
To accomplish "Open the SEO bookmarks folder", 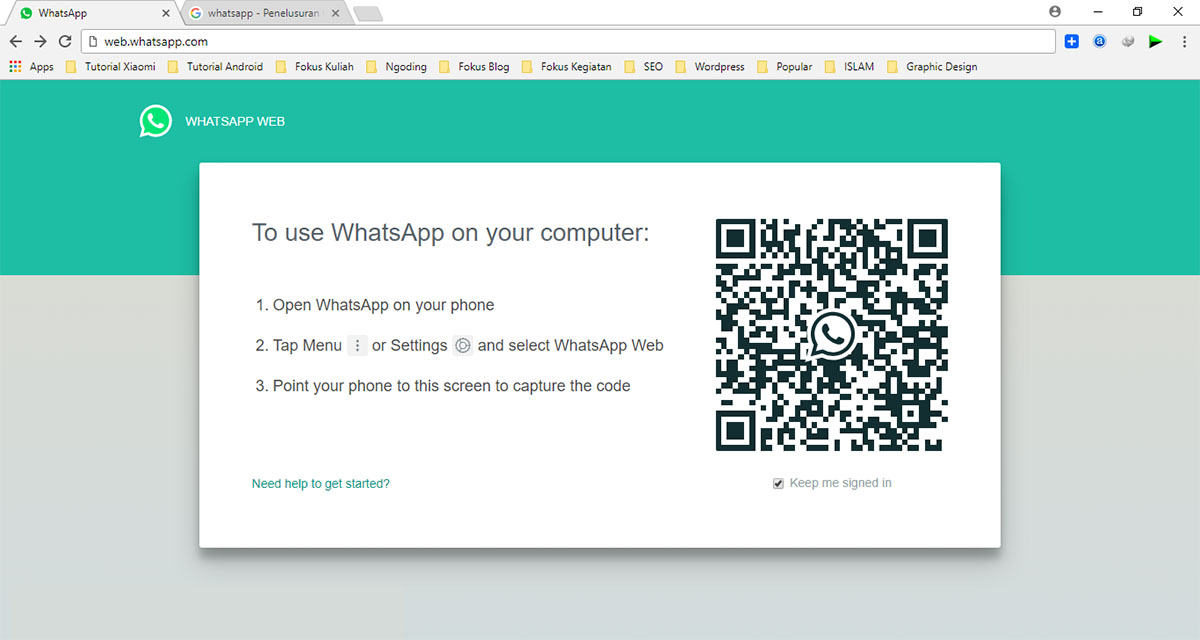I will click(652, 66).
